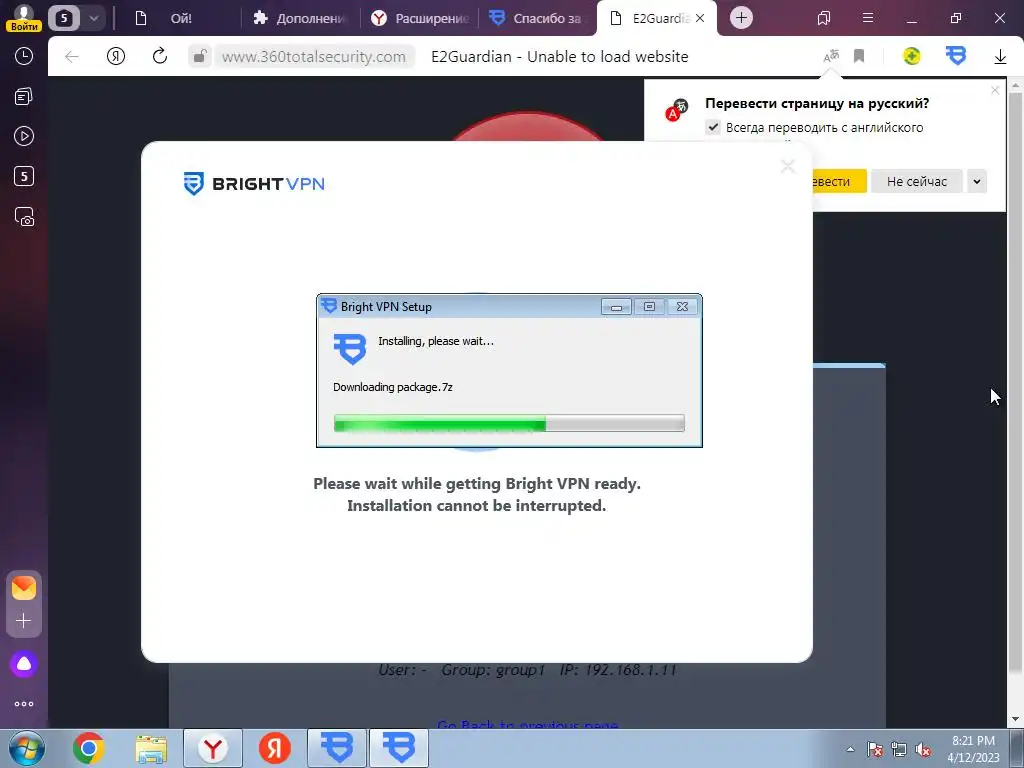This screenshot has width=1024, height=768.
Task: Switch to the Дополнения tab
Action: [x=300, y=18]
